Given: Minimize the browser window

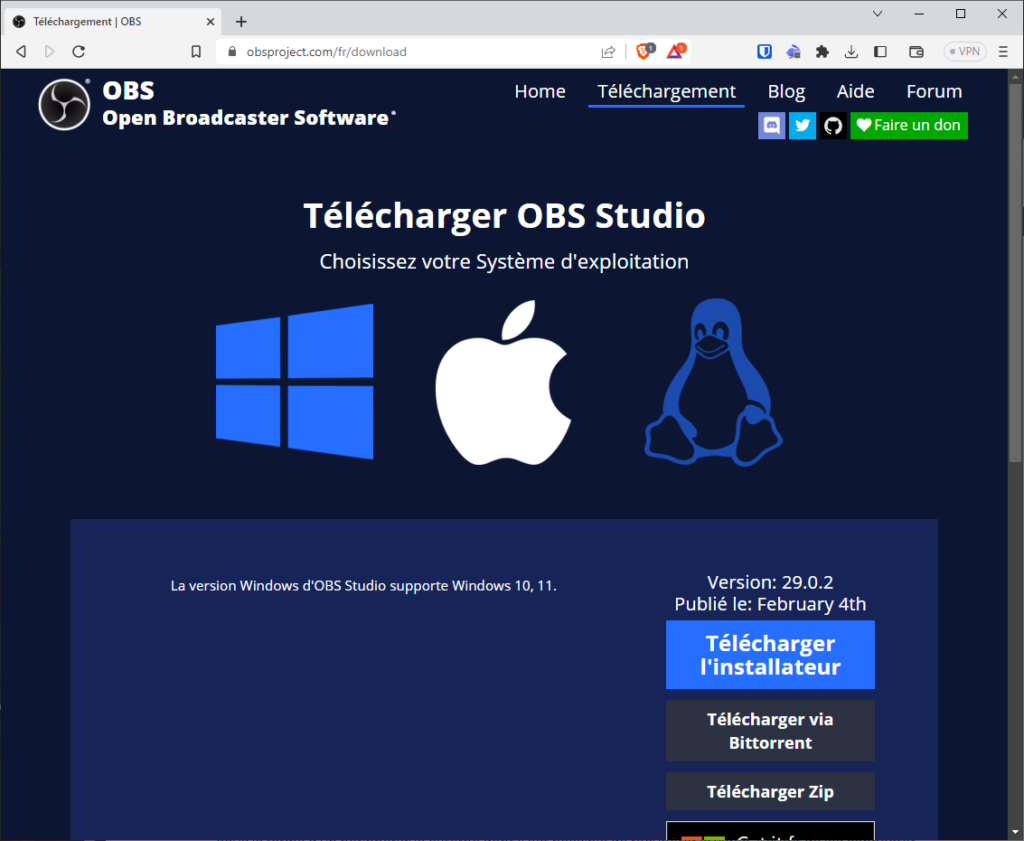Looking at the screenshot, I should 919,14.
